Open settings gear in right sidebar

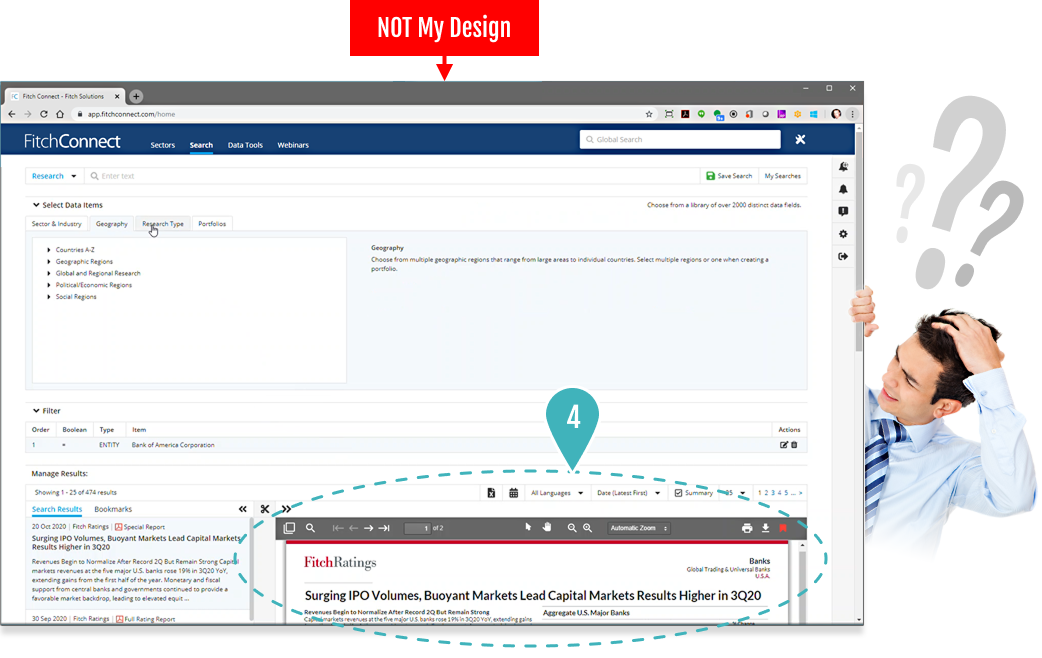(843, 234)
